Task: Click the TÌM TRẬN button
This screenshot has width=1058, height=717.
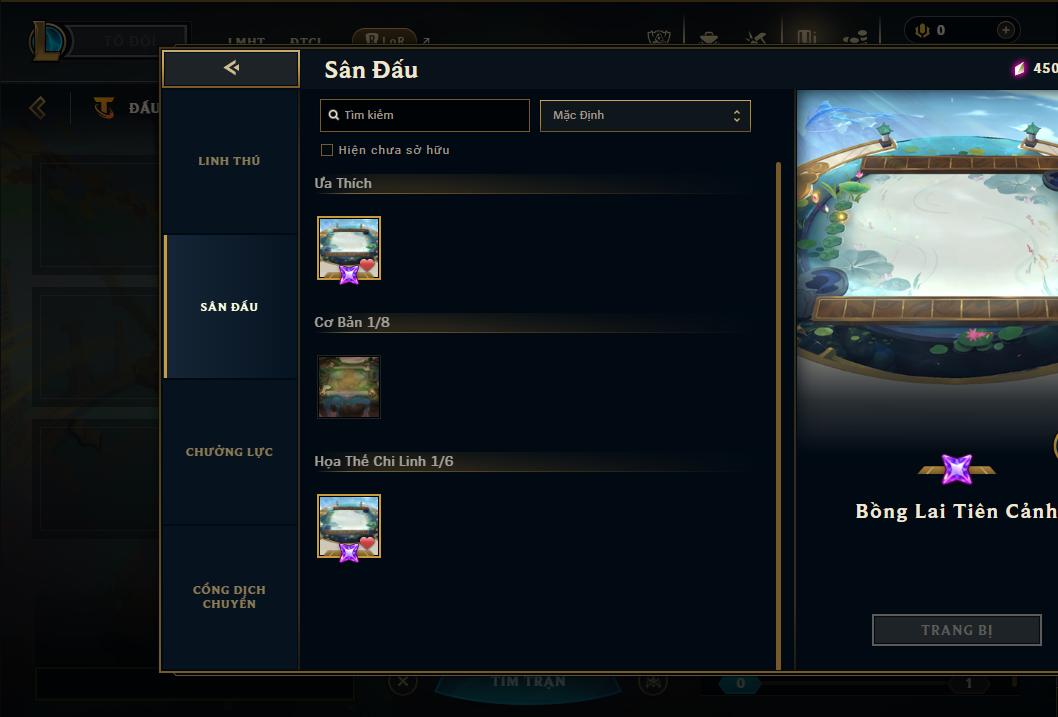Action: pyautogui.click(x=528, y=682)
